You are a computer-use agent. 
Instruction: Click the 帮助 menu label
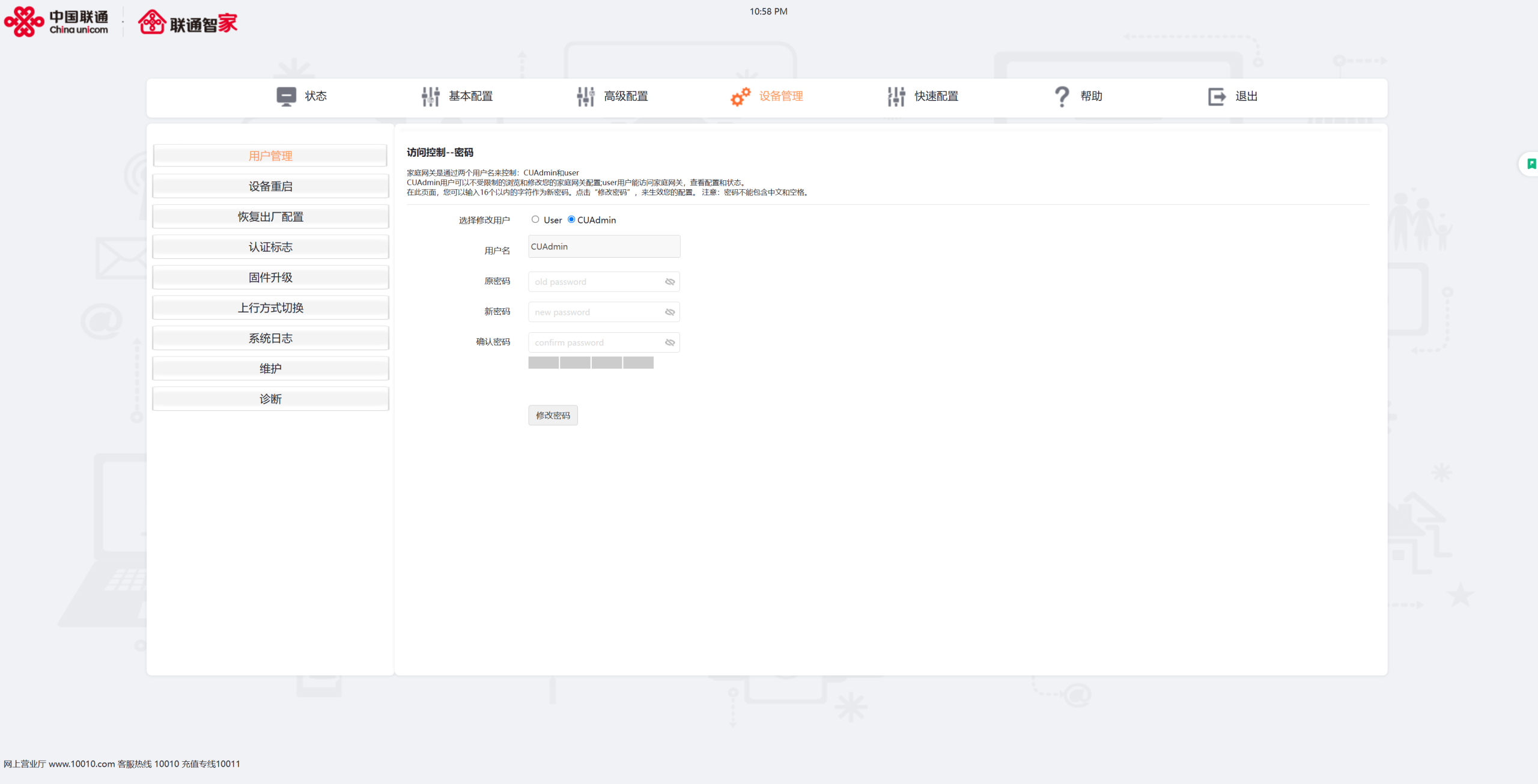tap(1092, 96)
